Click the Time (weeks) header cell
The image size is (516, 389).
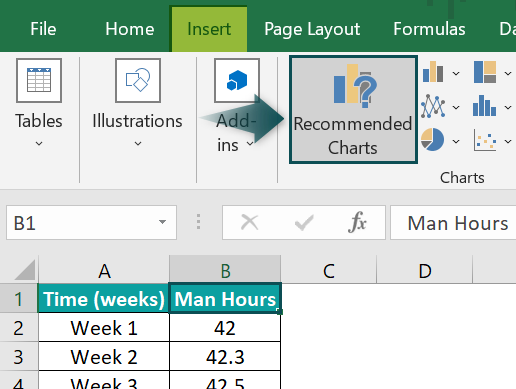pyautogui.click(x=104, y=299)
